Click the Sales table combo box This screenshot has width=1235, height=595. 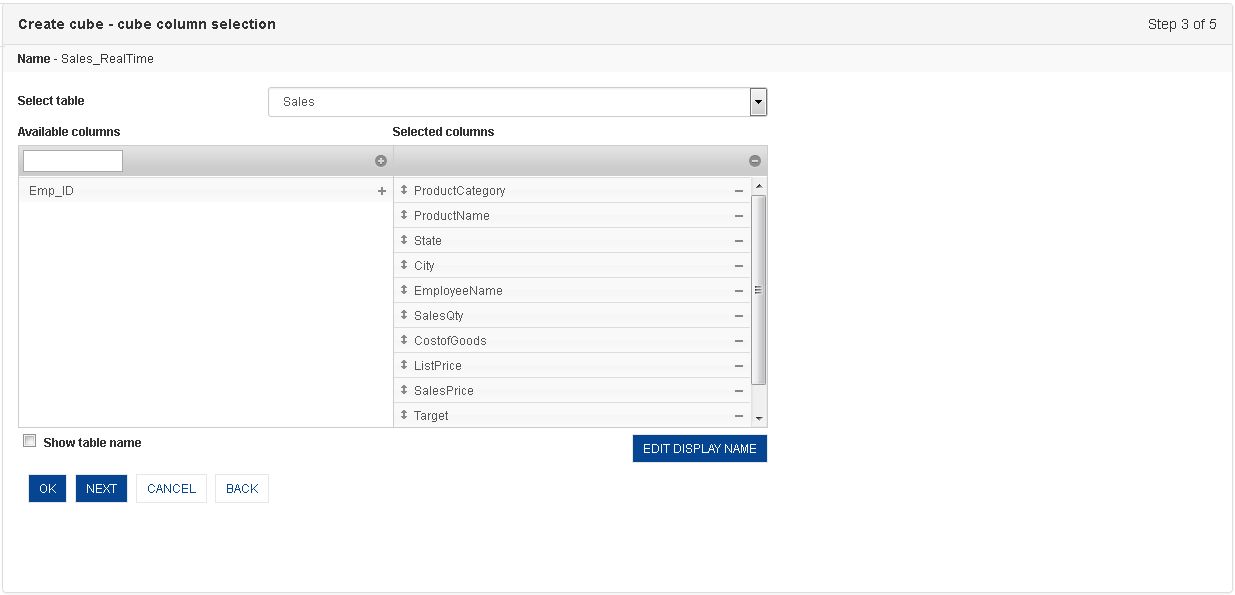[x=518, y=102]
